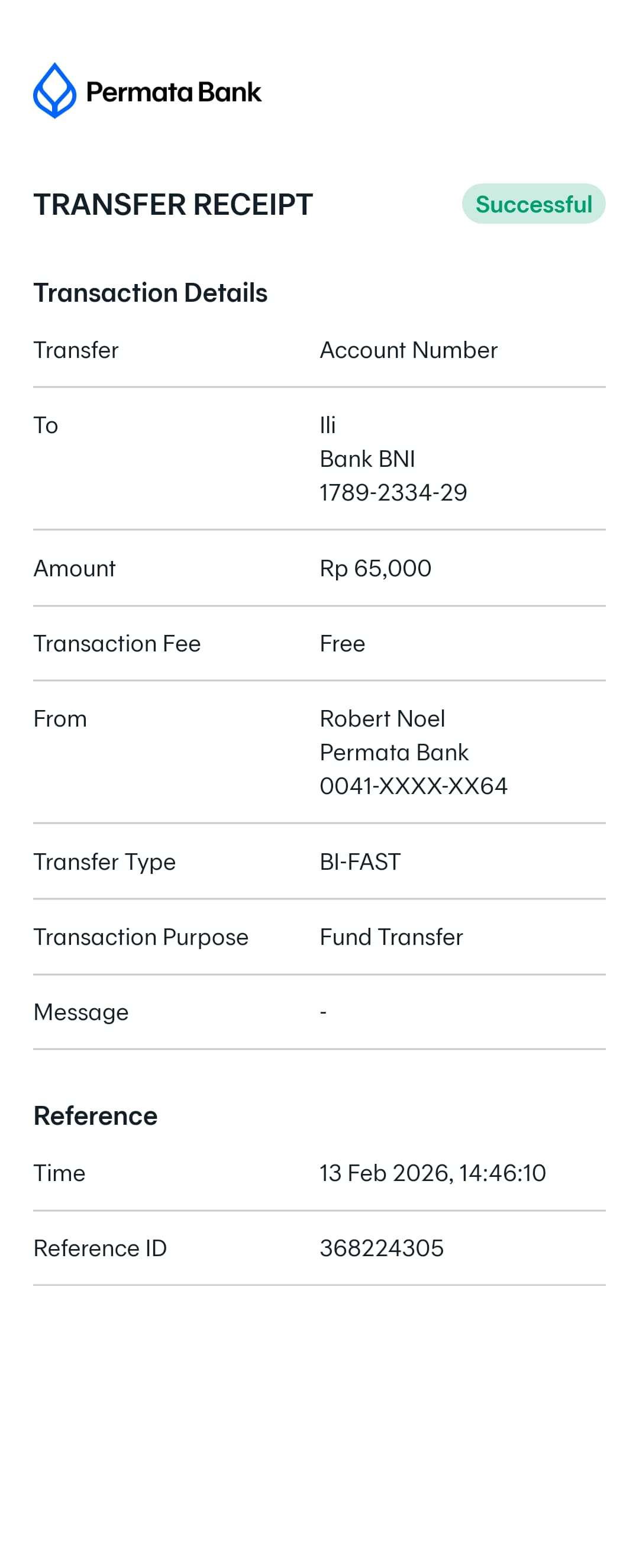Tap the recipient name Ili
The height and width of the screenshot is (1568, 639).
pyautogui.click(x=327, y=425)
